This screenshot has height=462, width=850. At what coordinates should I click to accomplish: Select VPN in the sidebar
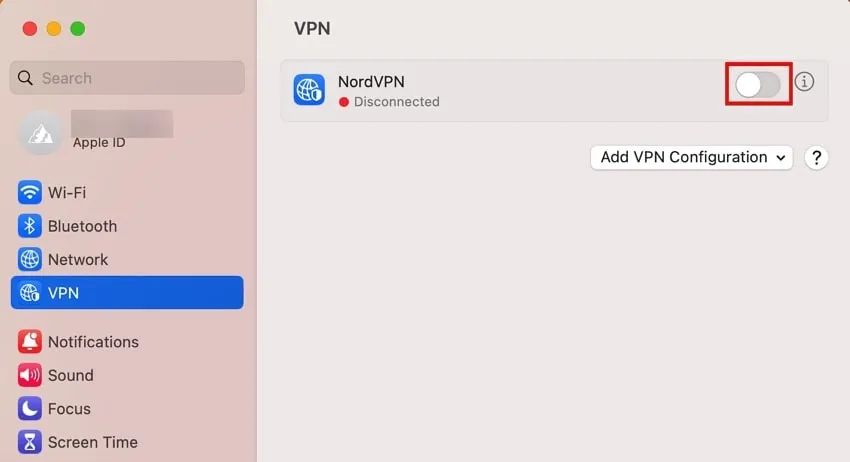coord(126,293)
